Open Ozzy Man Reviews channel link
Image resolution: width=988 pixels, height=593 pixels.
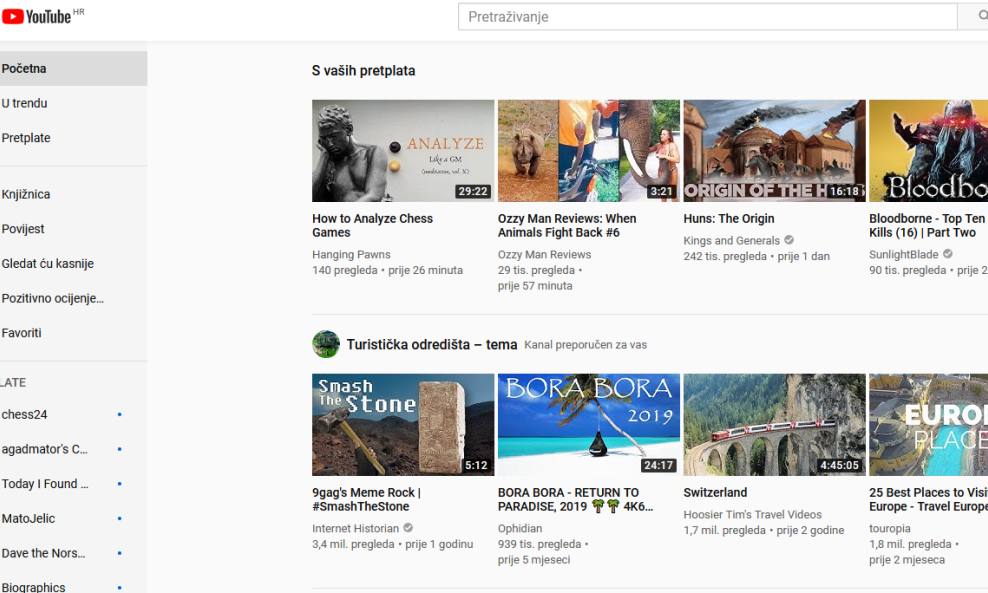(x=544, y=255)
